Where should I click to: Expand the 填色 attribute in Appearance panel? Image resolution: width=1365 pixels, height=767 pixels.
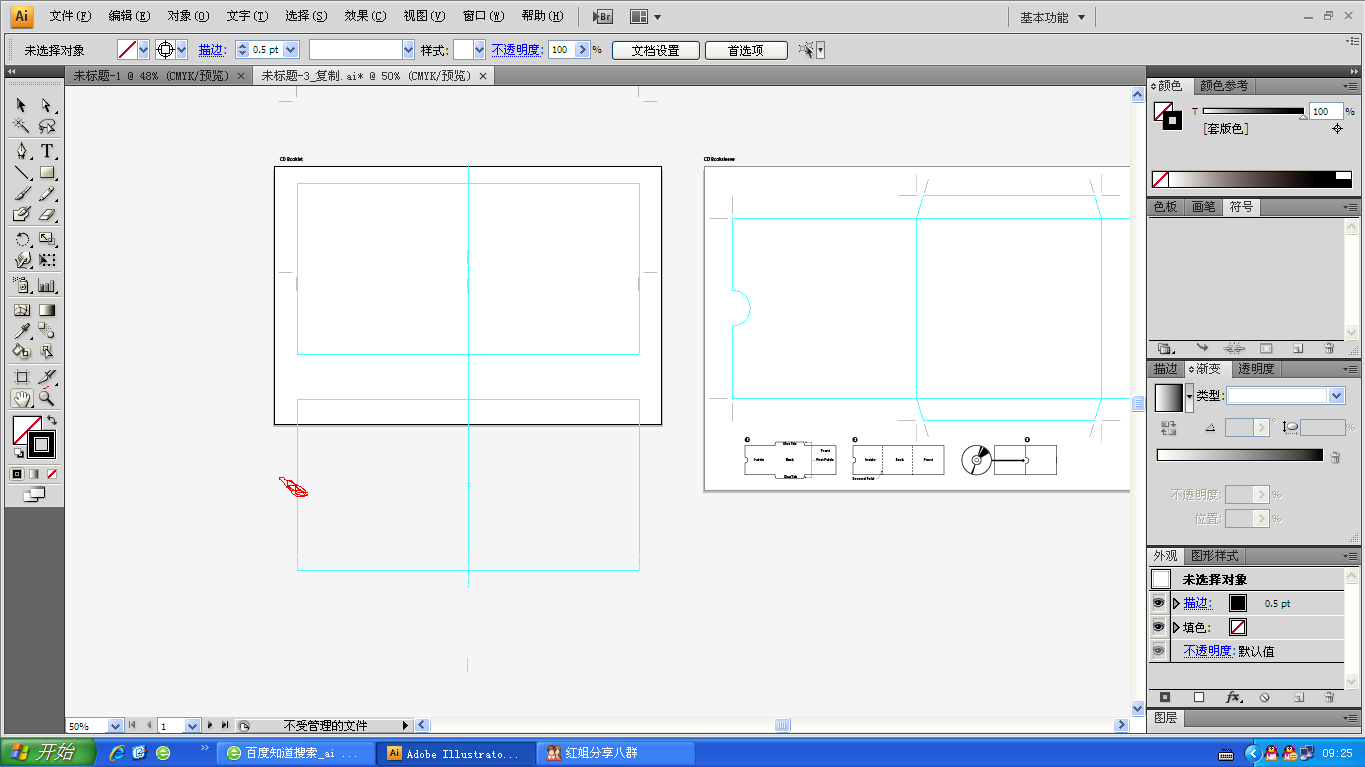click(x=1176, y=627)
